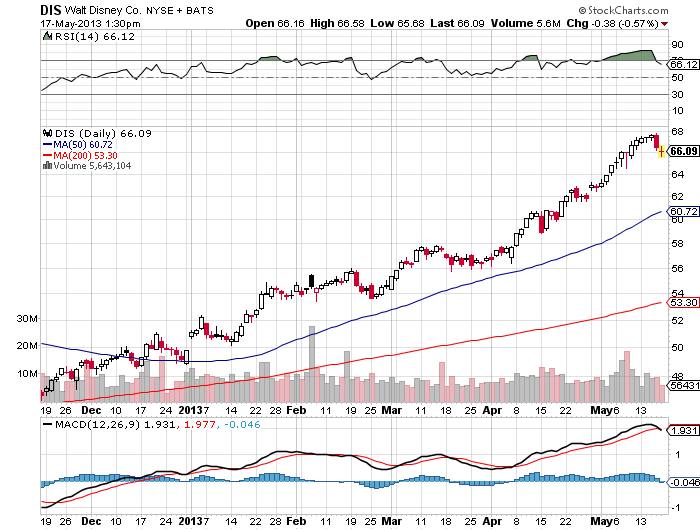Click the Chg -0.38 (-0.57%) value
Screen dimensions: 700x530
612,23
